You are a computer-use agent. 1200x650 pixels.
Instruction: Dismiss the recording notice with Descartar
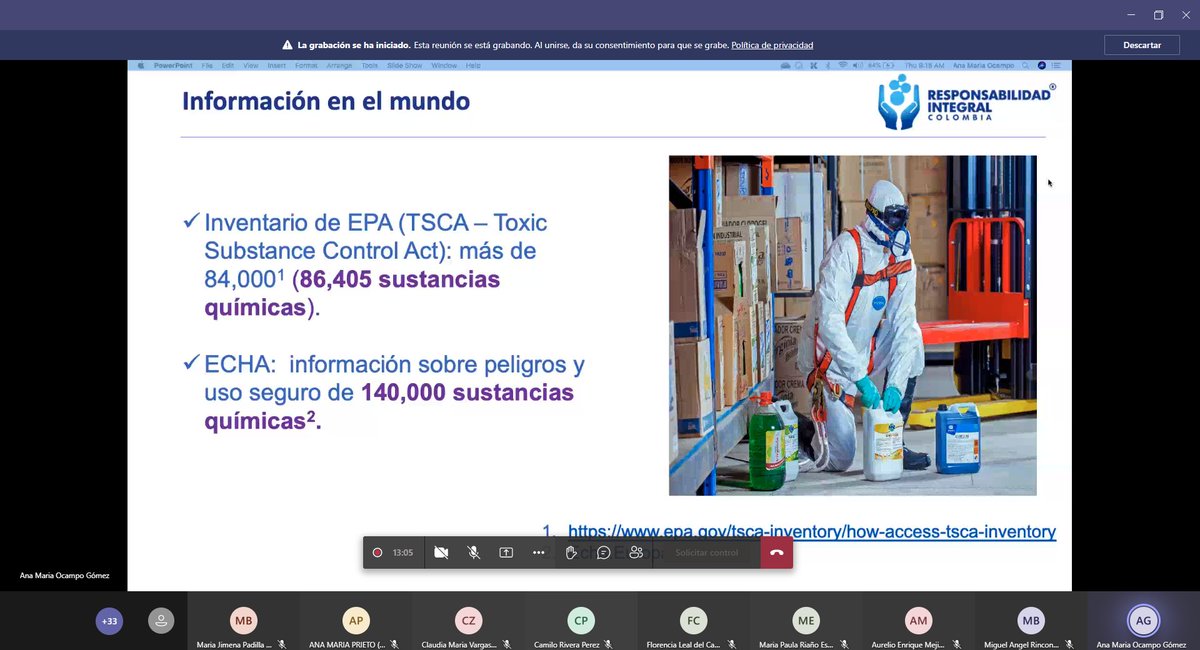pyautogui.click(x=1142, y=45)
